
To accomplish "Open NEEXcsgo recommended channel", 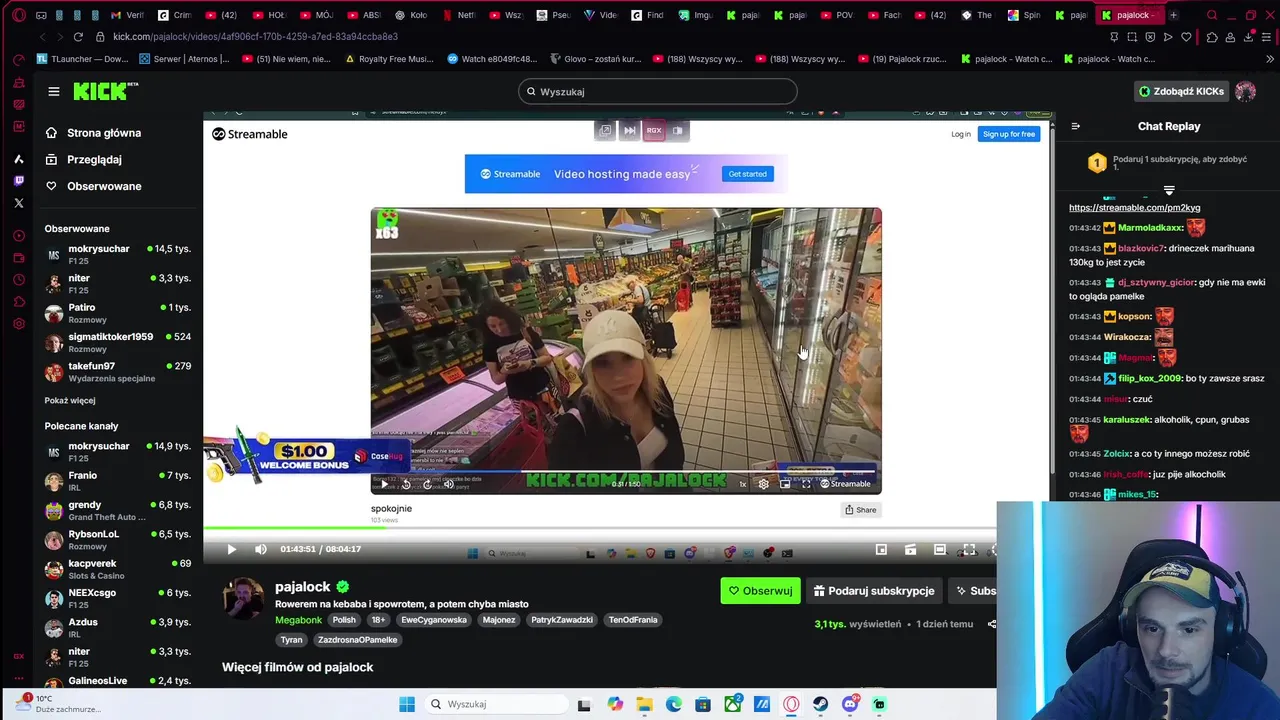I will (x=118, y=598).
